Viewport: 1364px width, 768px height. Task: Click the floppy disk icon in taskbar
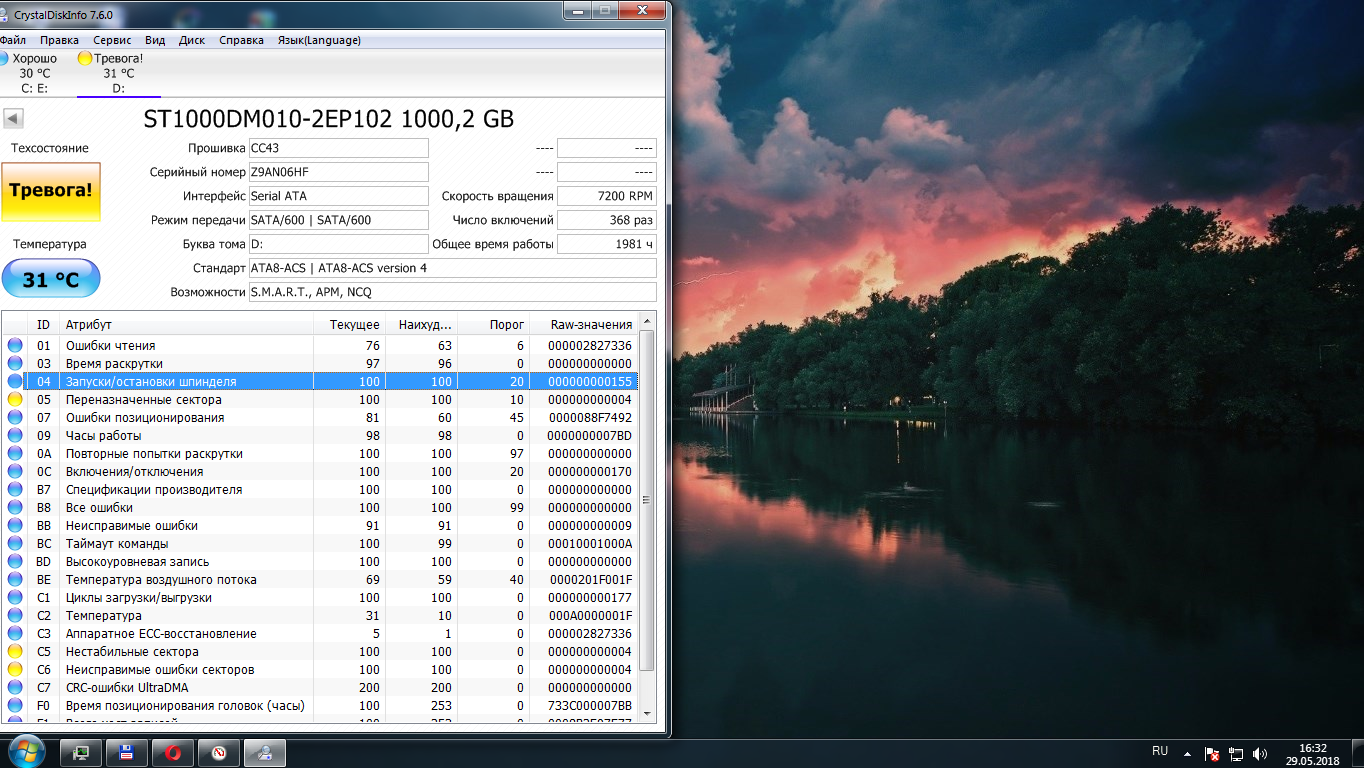click(127, 753)
